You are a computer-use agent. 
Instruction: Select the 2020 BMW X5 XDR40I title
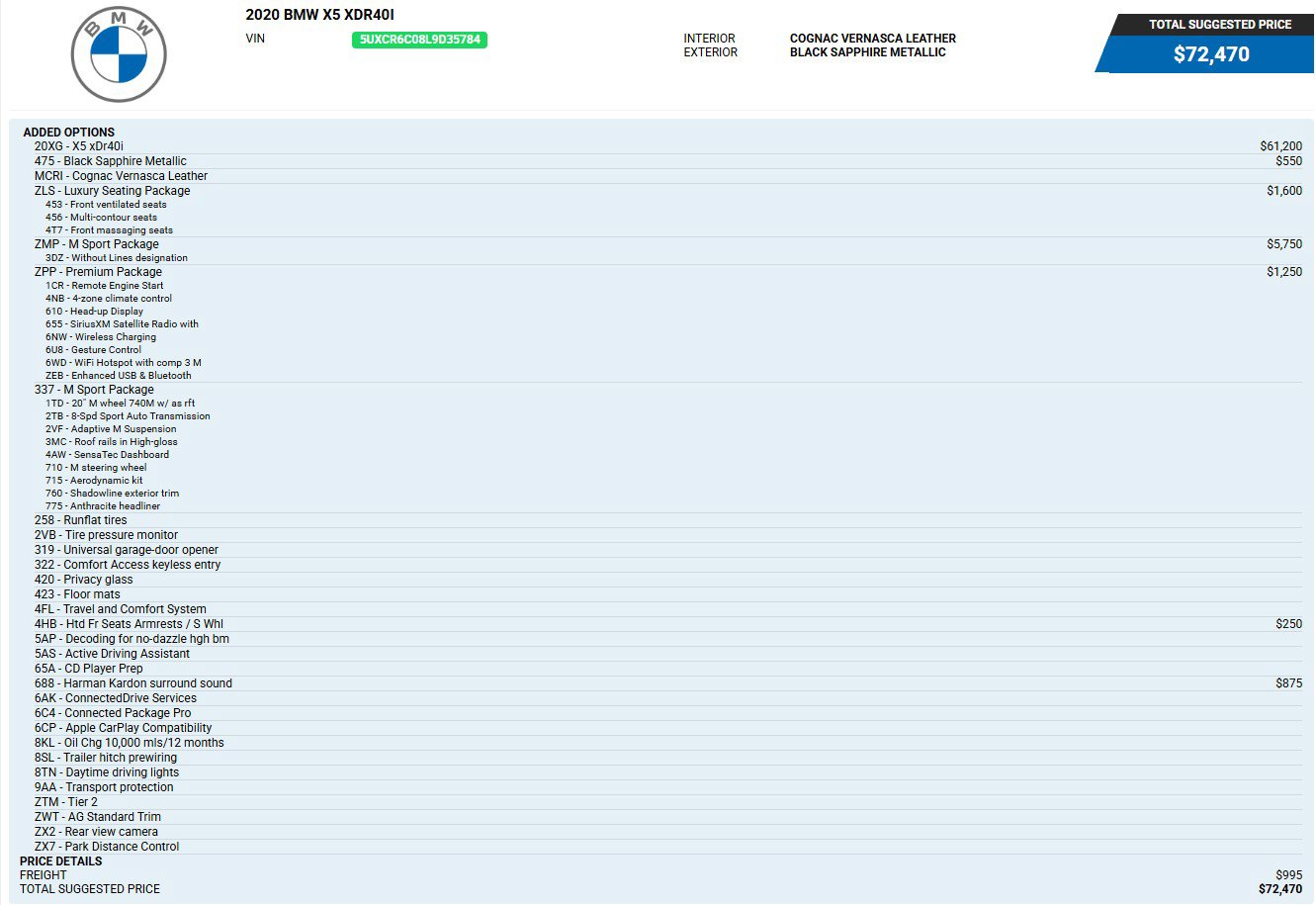tap(319, 15)
